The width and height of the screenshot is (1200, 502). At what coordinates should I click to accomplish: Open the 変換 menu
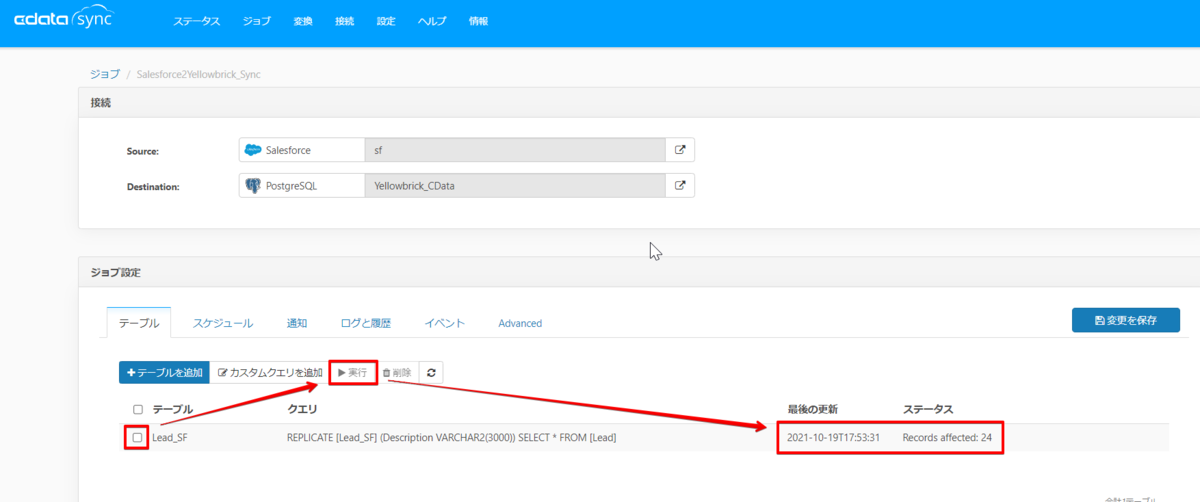pyautogui.click(x=304, y=21)
